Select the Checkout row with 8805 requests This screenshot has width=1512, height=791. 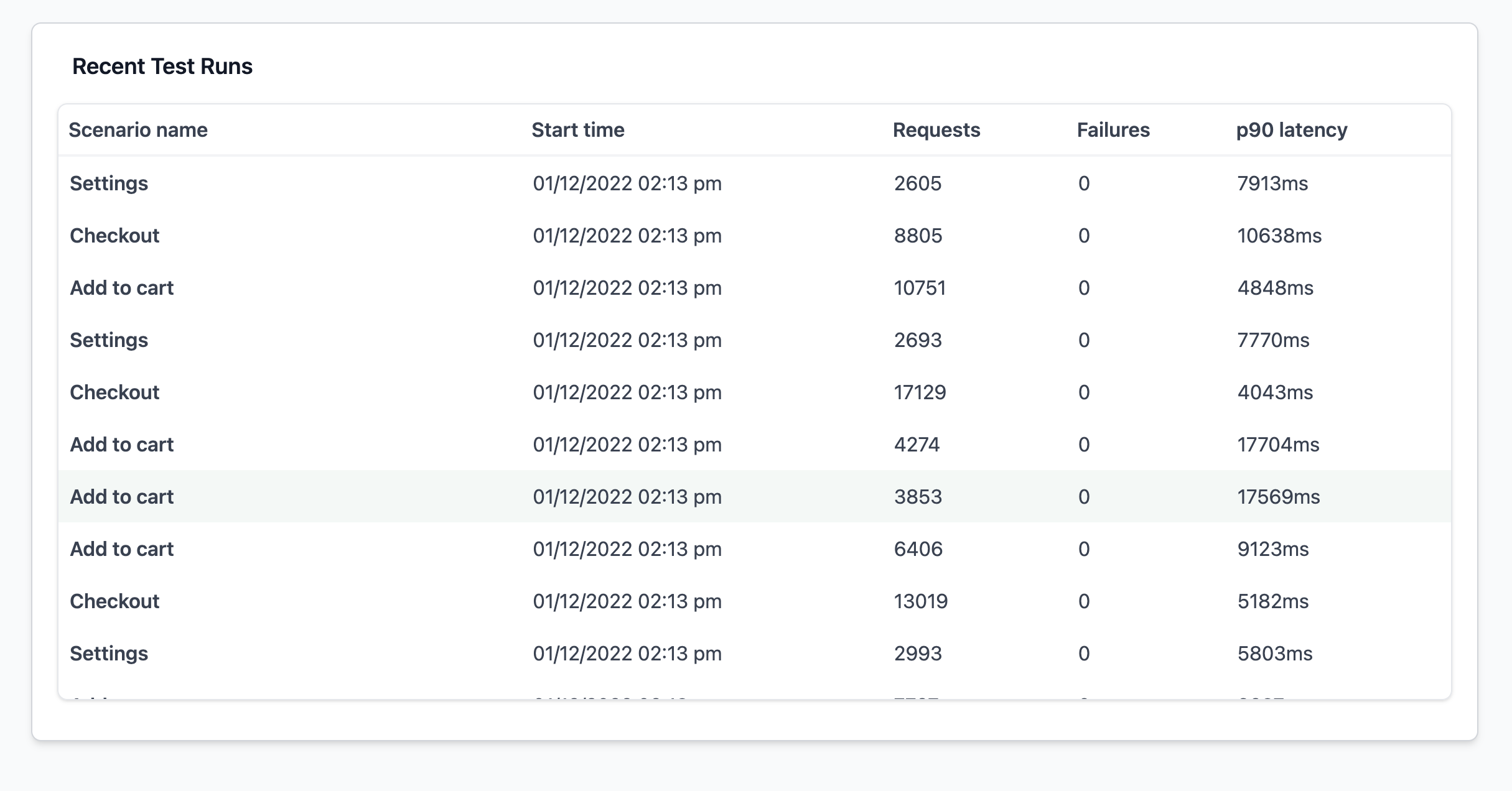pos(755,236)
